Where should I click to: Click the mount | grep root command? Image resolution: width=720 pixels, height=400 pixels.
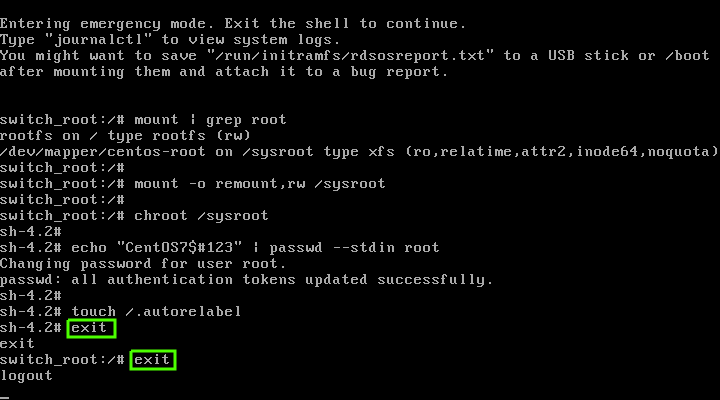point(210,120)
